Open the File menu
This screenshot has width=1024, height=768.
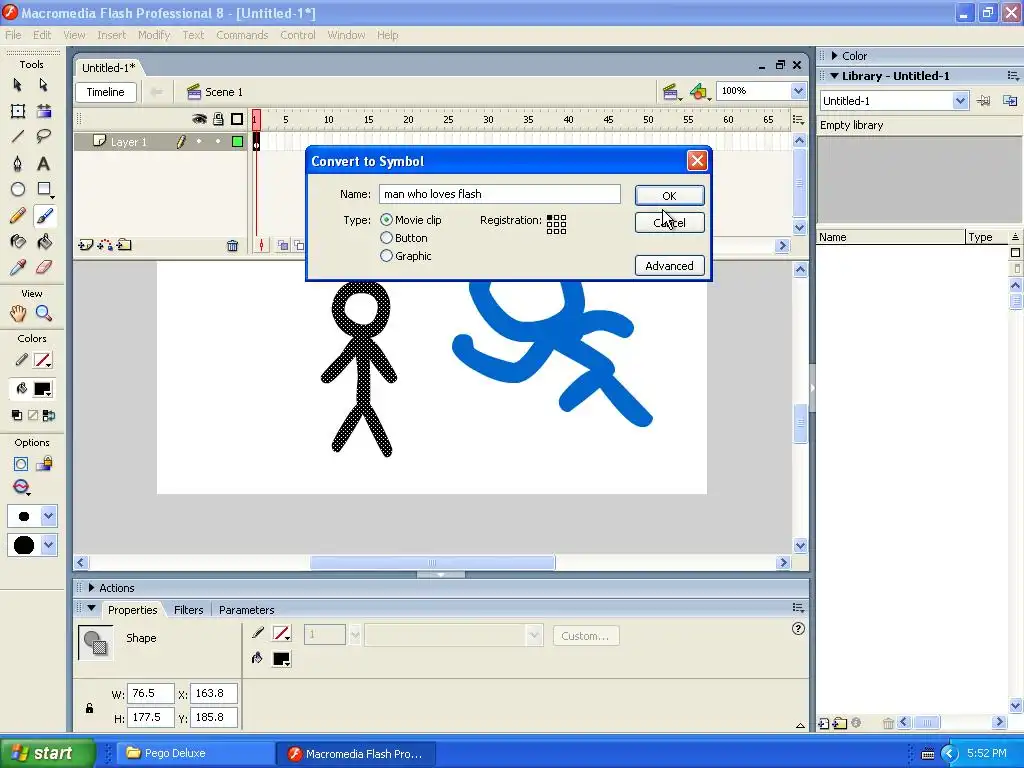coord(13,35)
